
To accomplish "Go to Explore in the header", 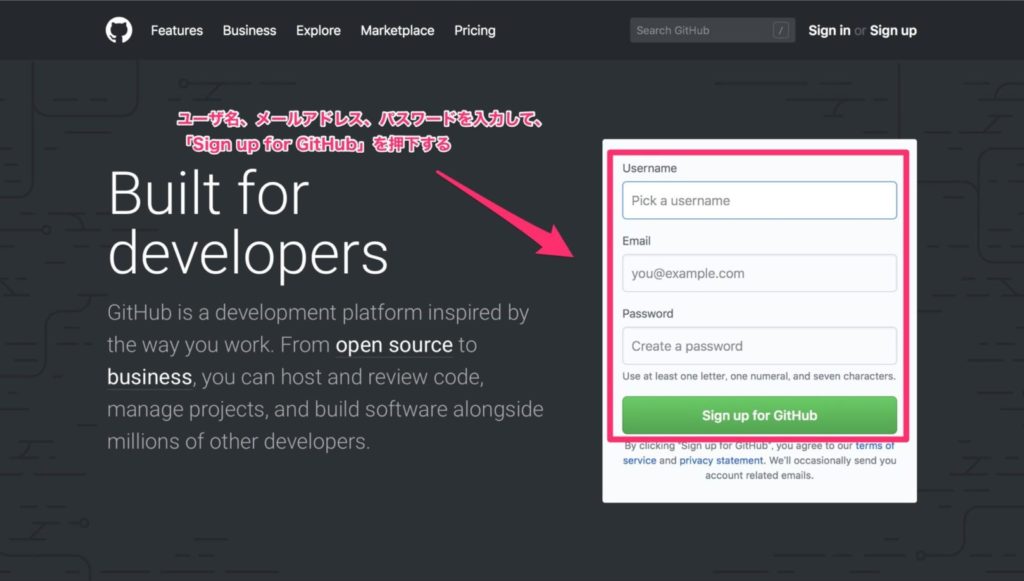I will tap(318, 31).
